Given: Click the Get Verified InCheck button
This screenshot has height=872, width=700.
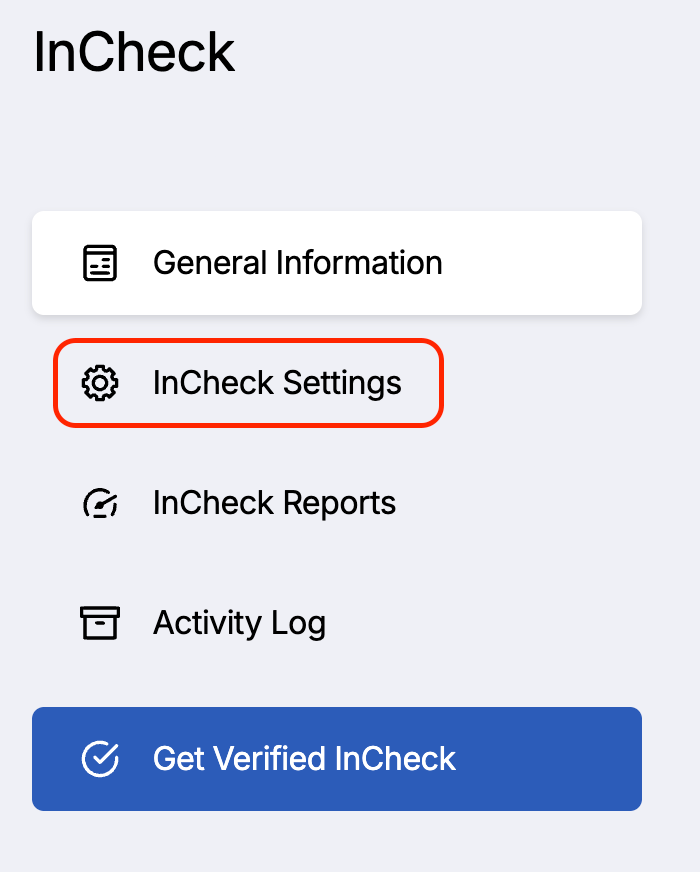Looking at the screenshot, I should 337,759.
